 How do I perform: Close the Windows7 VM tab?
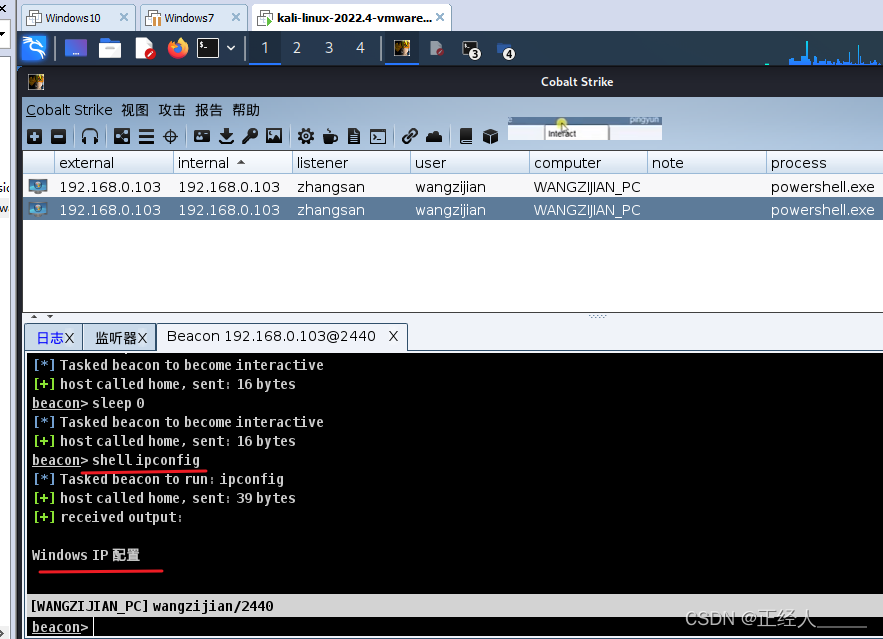point(236,17)
